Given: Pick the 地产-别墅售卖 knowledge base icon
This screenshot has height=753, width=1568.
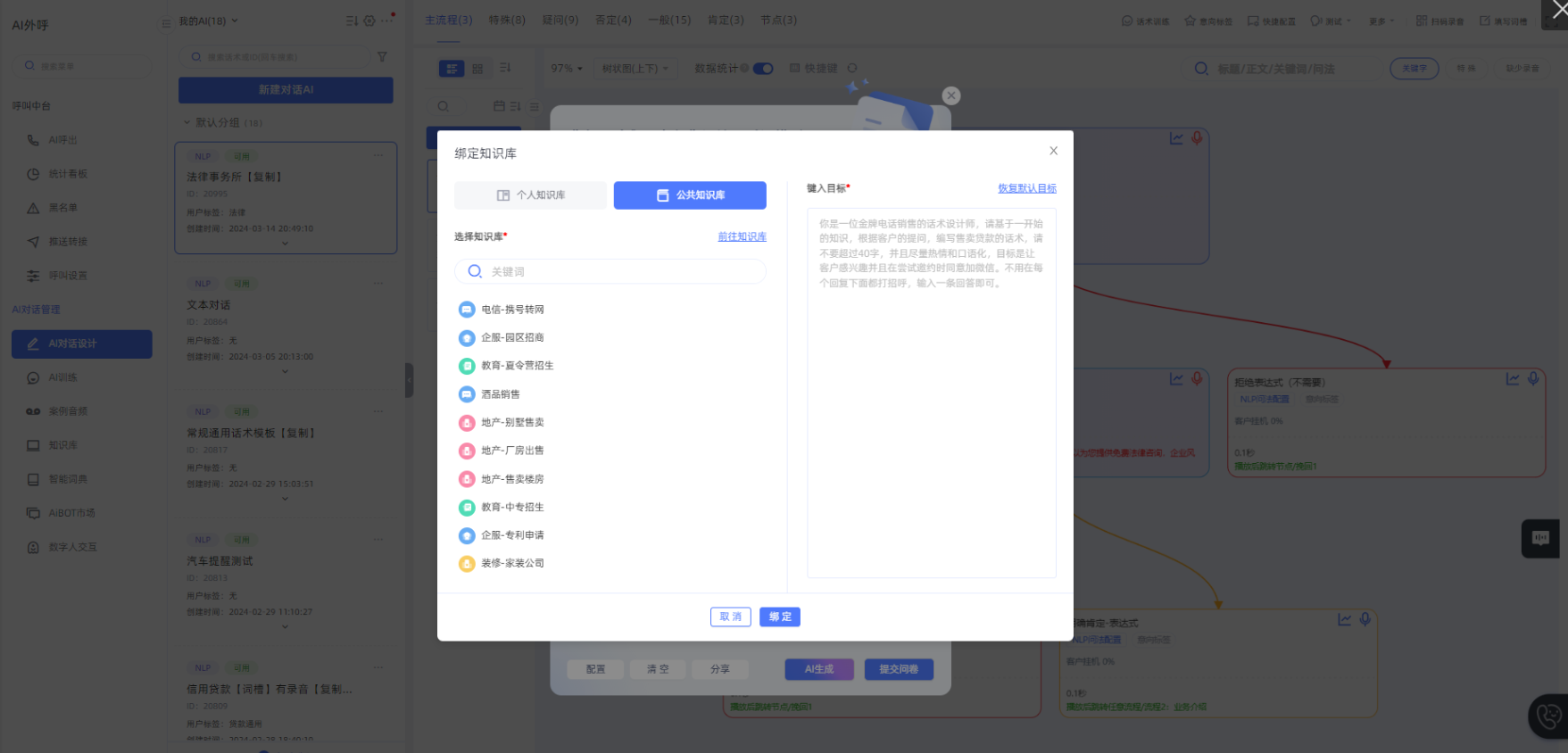Looking at the screenshot, I should [x=466, y=423].
